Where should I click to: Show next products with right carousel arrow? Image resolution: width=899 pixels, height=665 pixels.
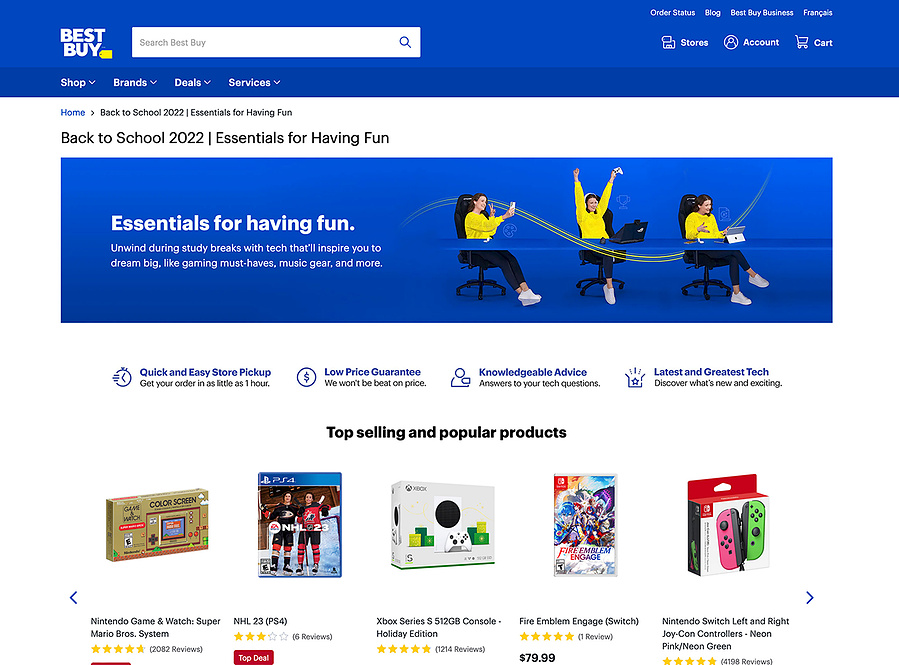click(x=809, y=598)
